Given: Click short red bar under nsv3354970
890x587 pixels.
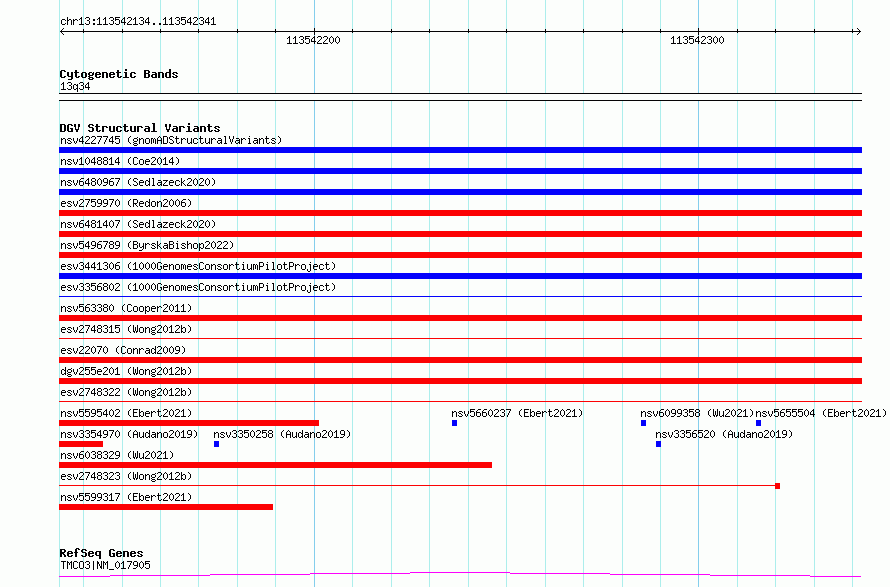Looking at the screenshot, I should [81, 444].
